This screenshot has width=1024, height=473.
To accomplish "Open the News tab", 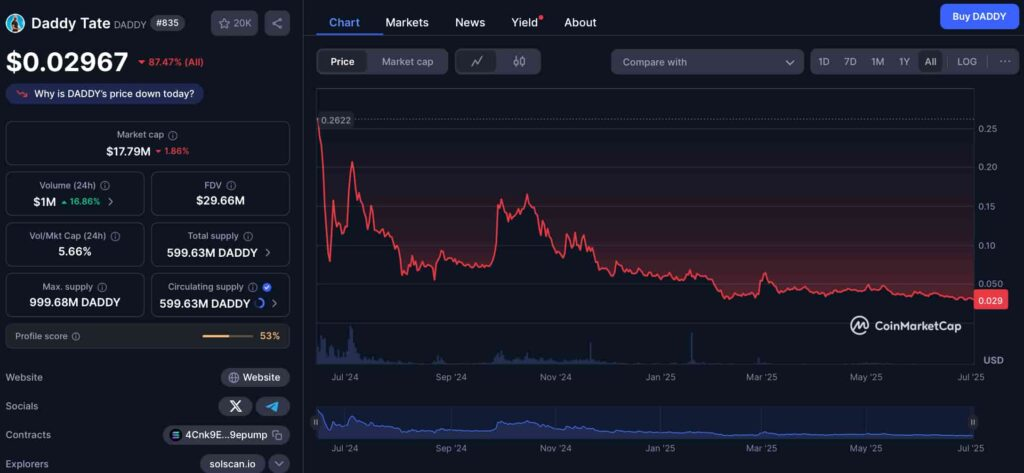I will (470, 22).
